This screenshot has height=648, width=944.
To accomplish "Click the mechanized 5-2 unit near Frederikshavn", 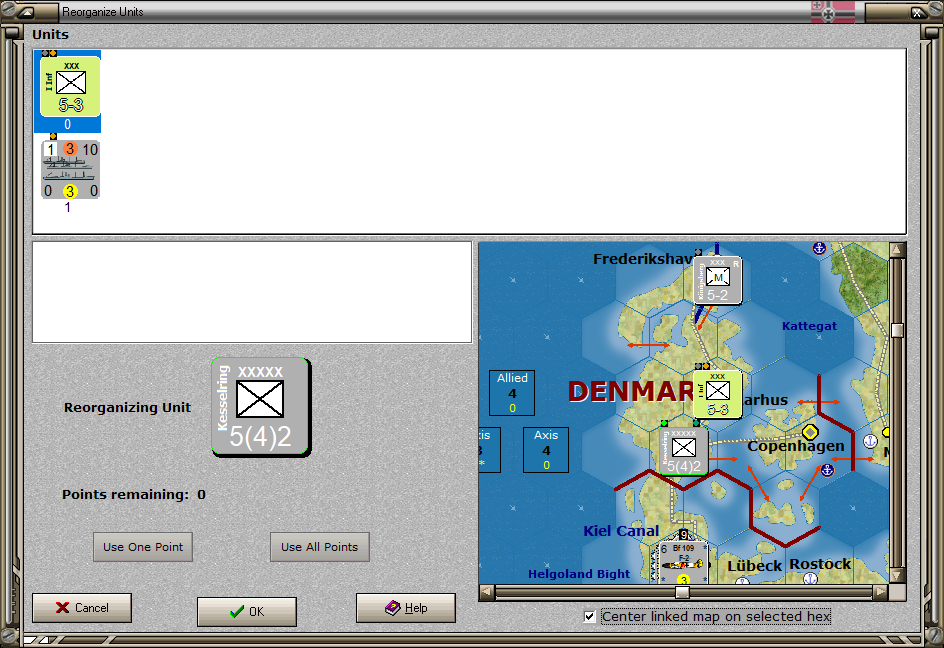I will point(716,280).
